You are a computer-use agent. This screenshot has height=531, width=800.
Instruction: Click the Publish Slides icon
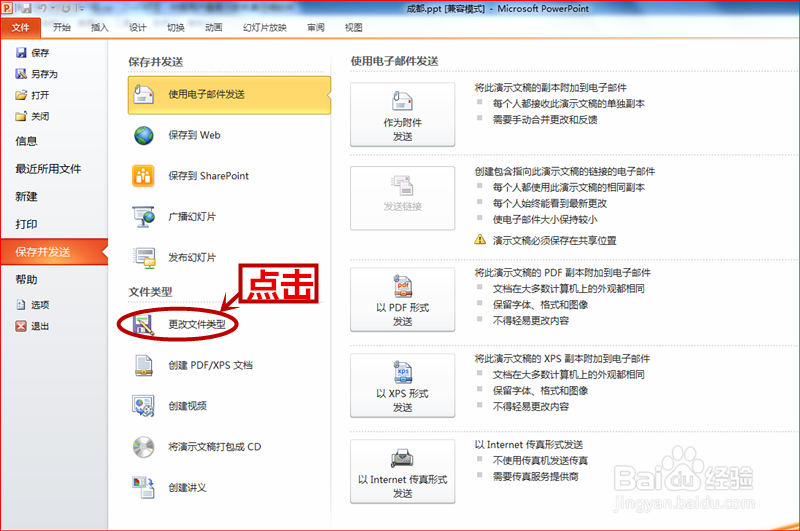[x=144, y=258]
